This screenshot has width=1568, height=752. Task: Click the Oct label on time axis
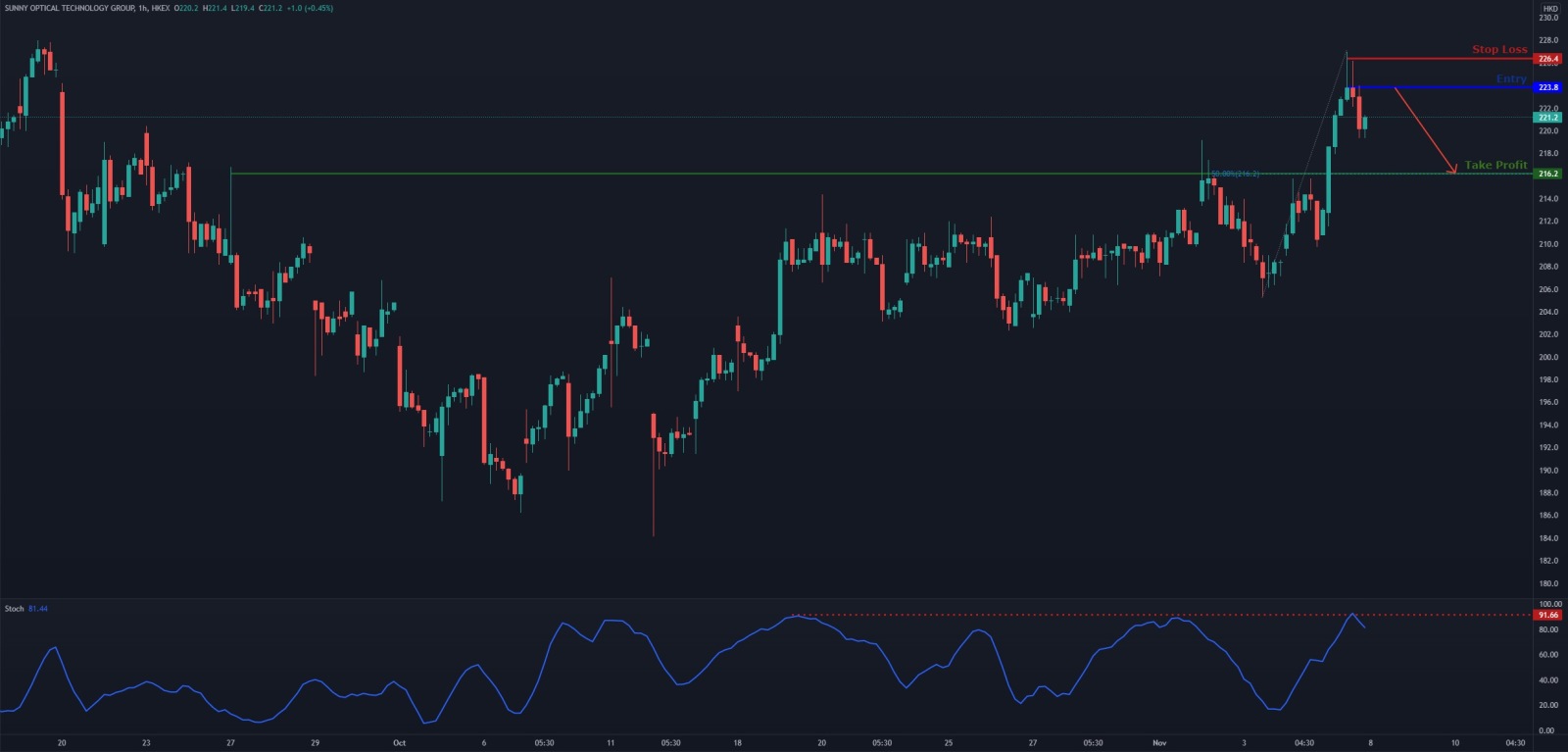click(399, 743)
